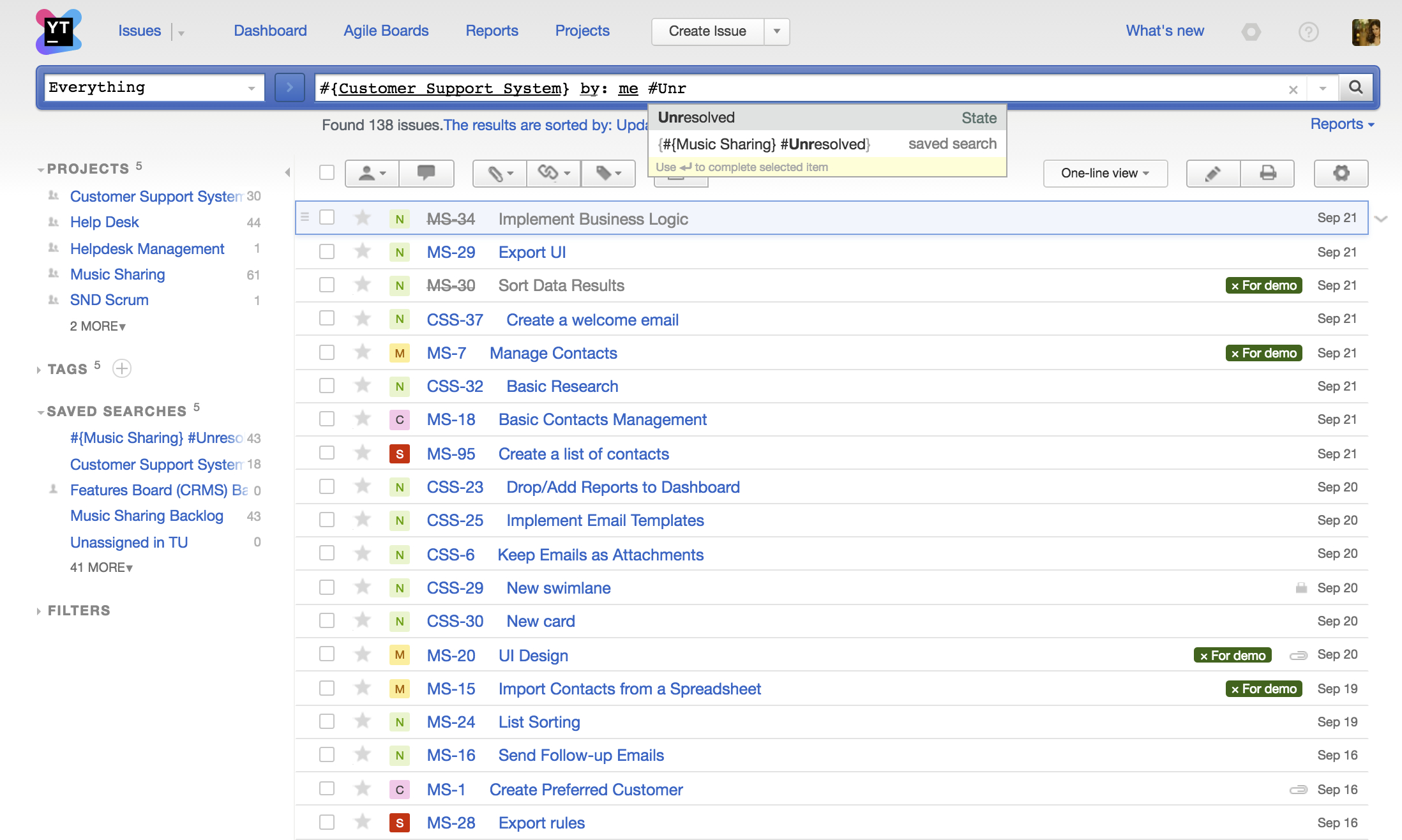Tick the MS-7 Manage Contacts checkbox
The width and height of the screenshot is (1402, 840).
[x=327, y=352]
